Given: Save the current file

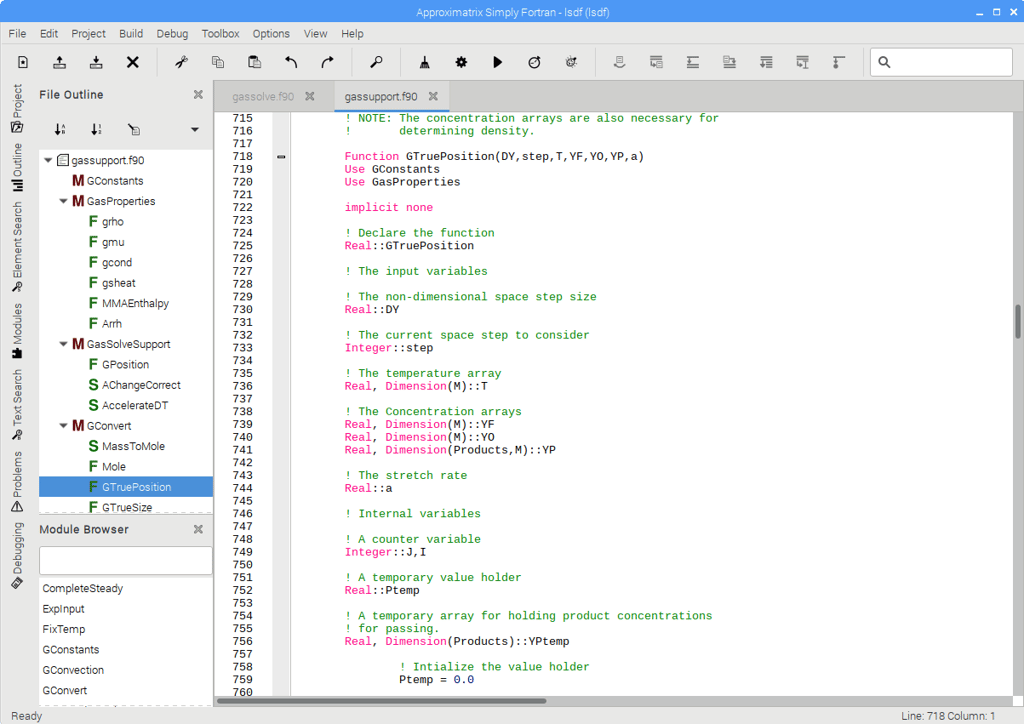Looking at the screenshot, I should click(x=95, y=62).
